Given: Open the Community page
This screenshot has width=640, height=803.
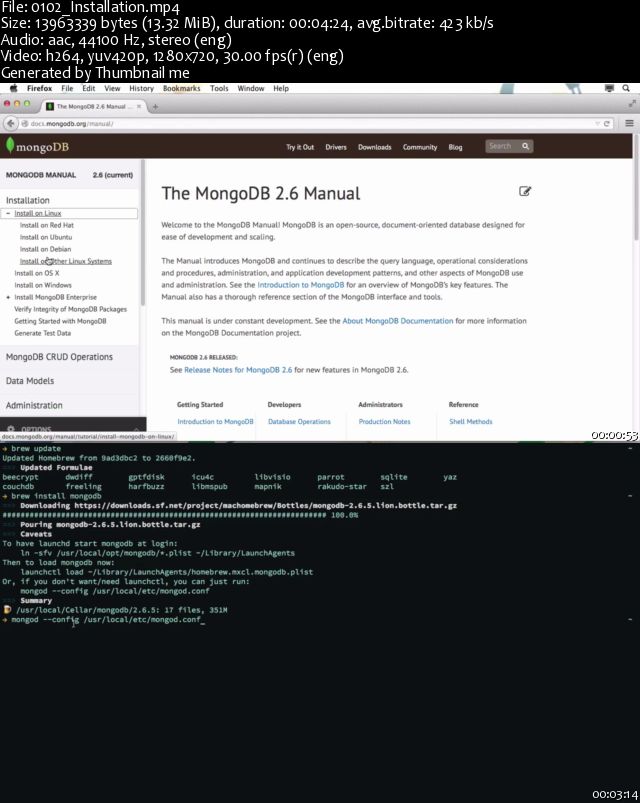Looking at the screenshot, I should (420, 147).
